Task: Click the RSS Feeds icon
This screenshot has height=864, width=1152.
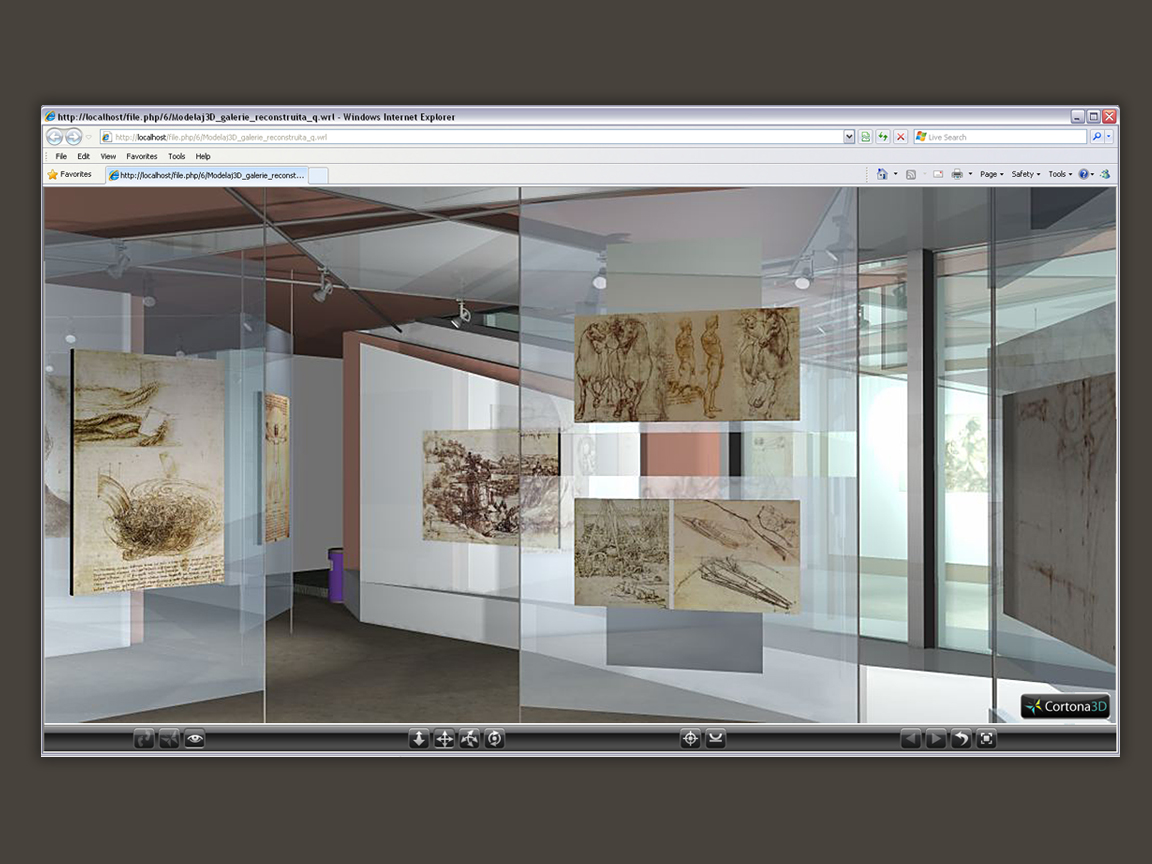Action: coord(911,174)
